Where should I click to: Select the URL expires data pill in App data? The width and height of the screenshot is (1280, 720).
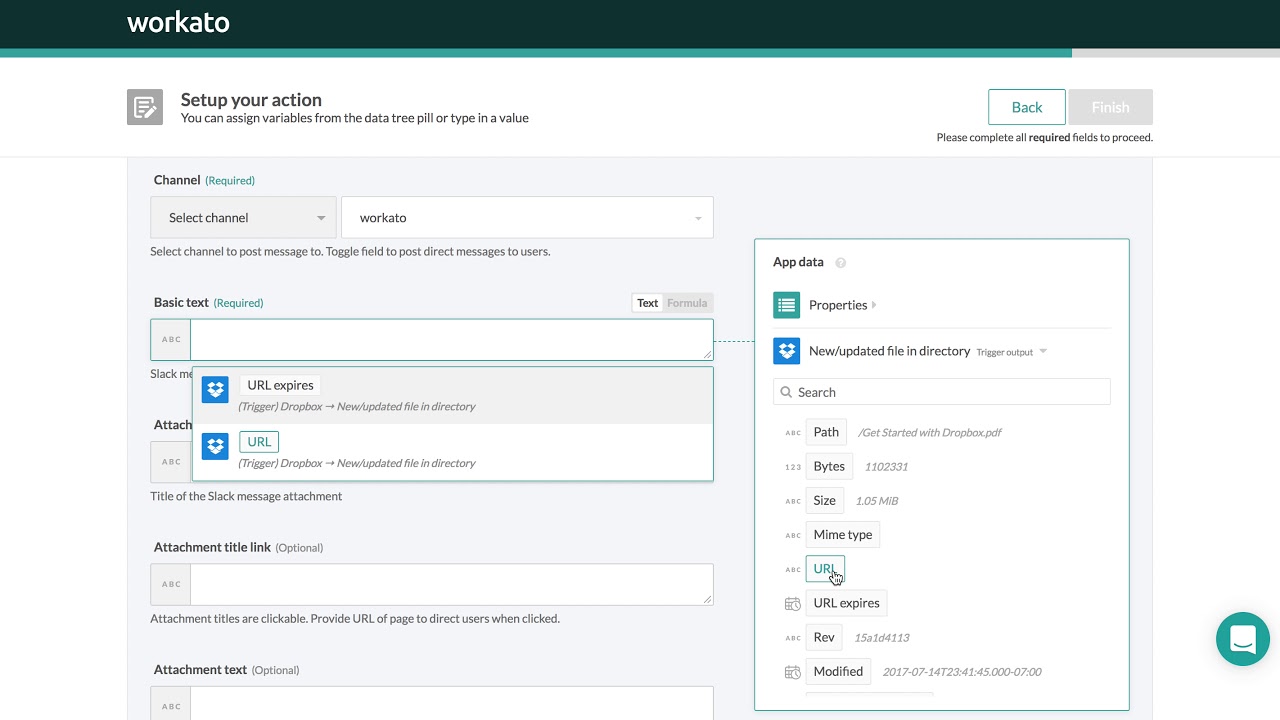click(x=847, y=603)
